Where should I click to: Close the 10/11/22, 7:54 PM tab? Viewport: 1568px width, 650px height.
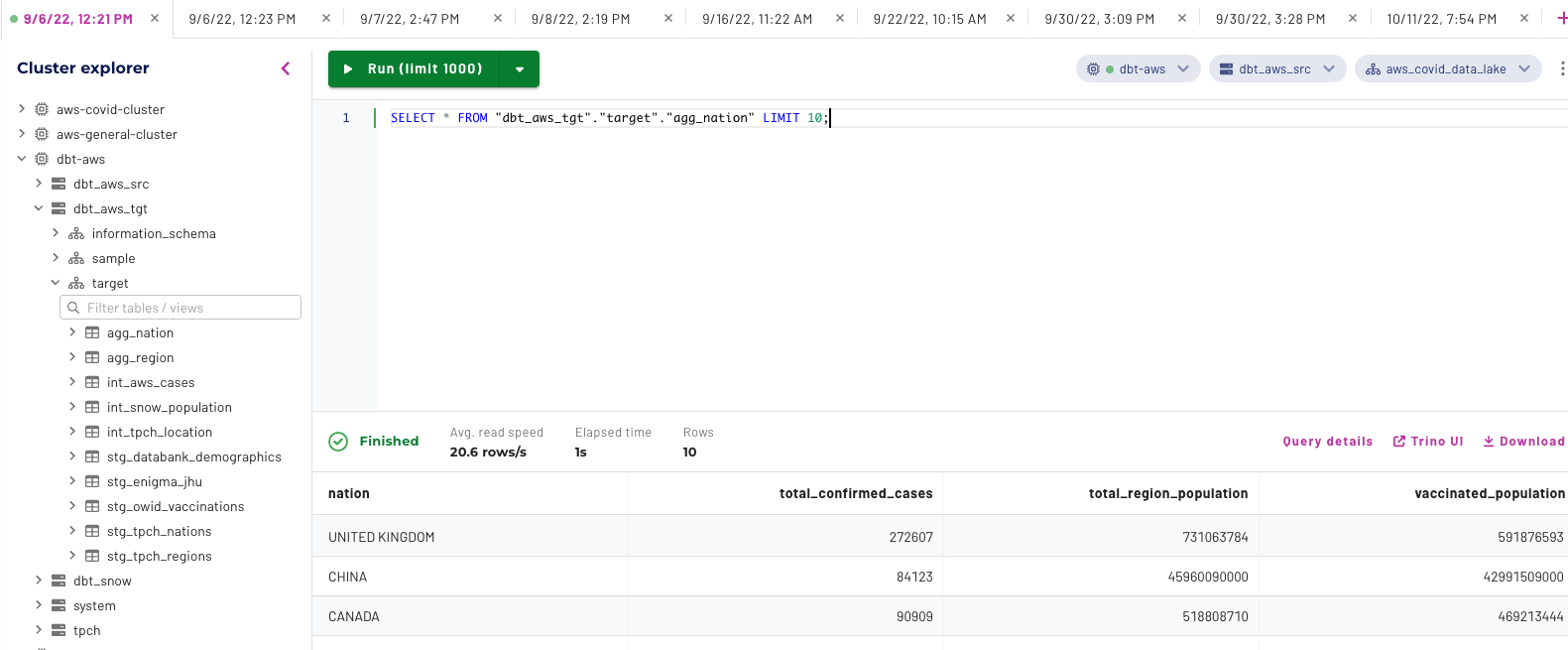pos(1524,18)
